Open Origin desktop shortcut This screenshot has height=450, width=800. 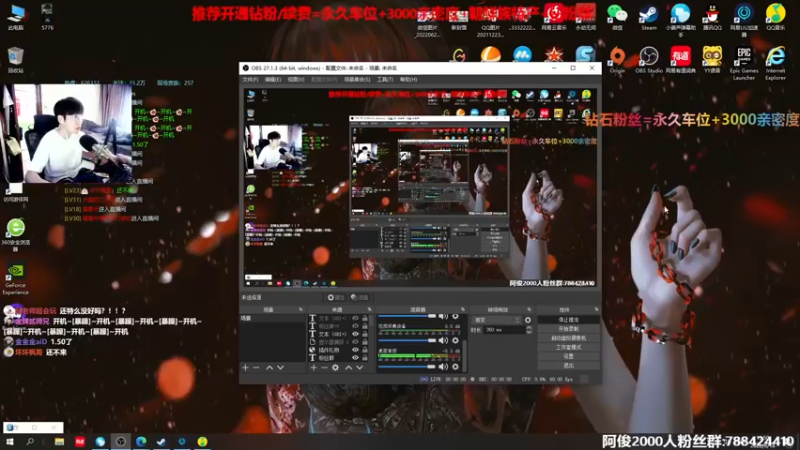[617, 60]
